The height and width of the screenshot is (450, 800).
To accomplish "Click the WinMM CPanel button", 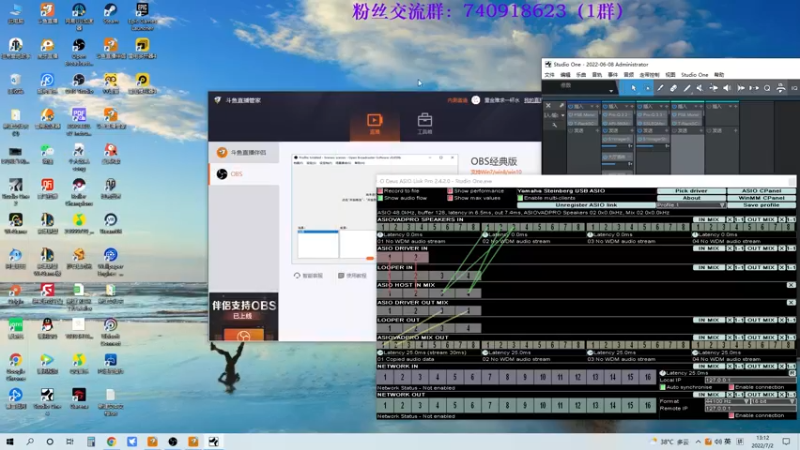I will pos(761,198).
